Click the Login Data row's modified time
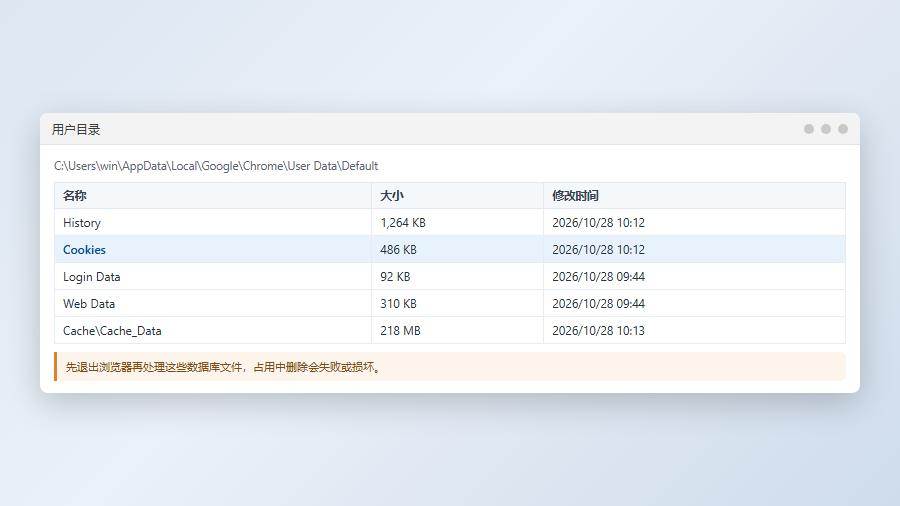The height and width of the screenshot is (506, 900). pos(599,277)
